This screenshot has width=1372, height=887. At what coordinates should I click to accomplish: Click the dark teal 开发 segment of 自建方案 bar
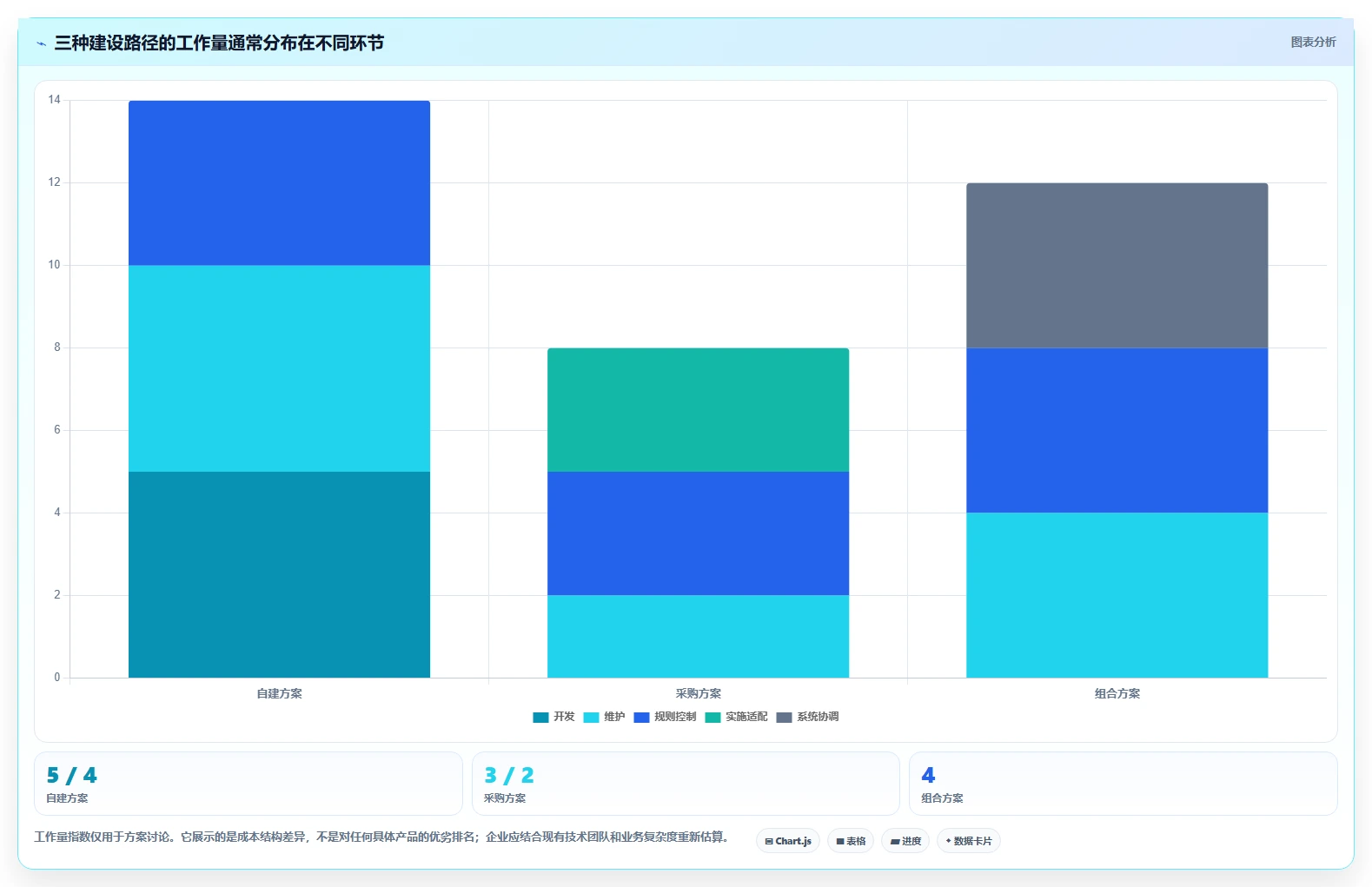click(279, 574)
